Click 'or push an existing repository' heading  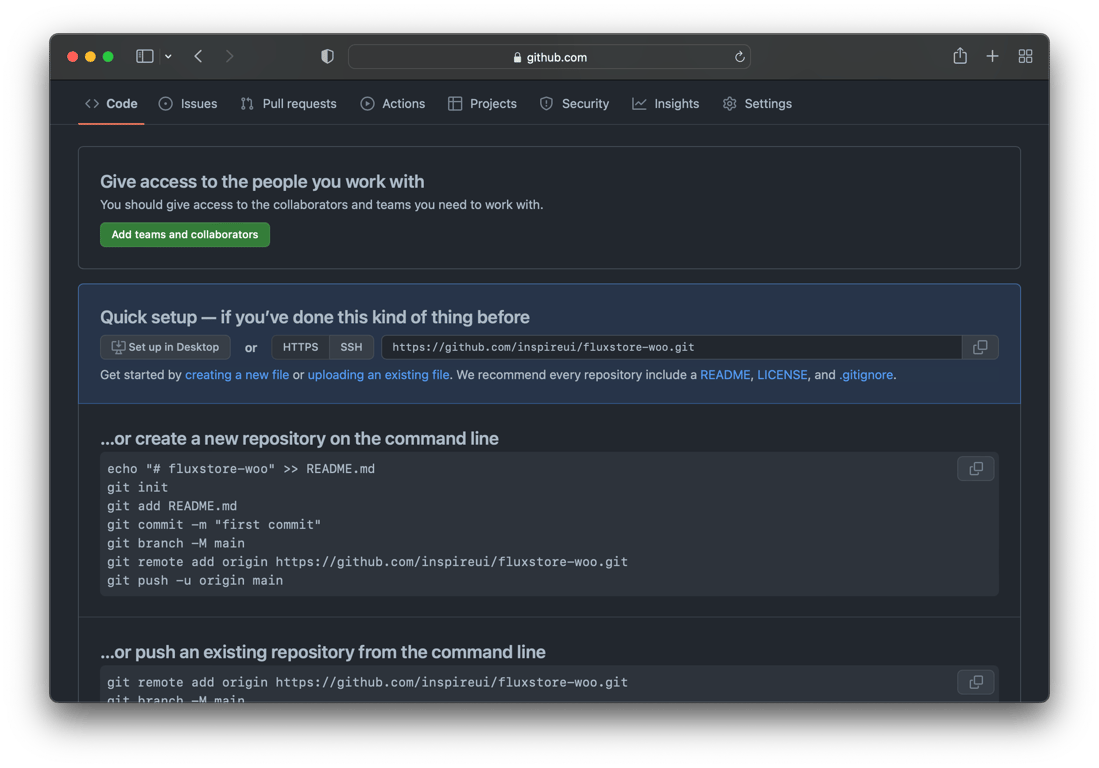click(322, 652)
